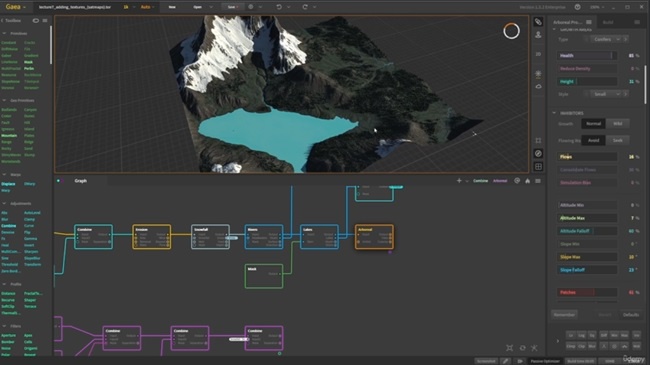The height and width of the screenshot is (365, 650).
Task: Click the redo arrow icon
Action: pyautogui.click(x=305, y=7)
